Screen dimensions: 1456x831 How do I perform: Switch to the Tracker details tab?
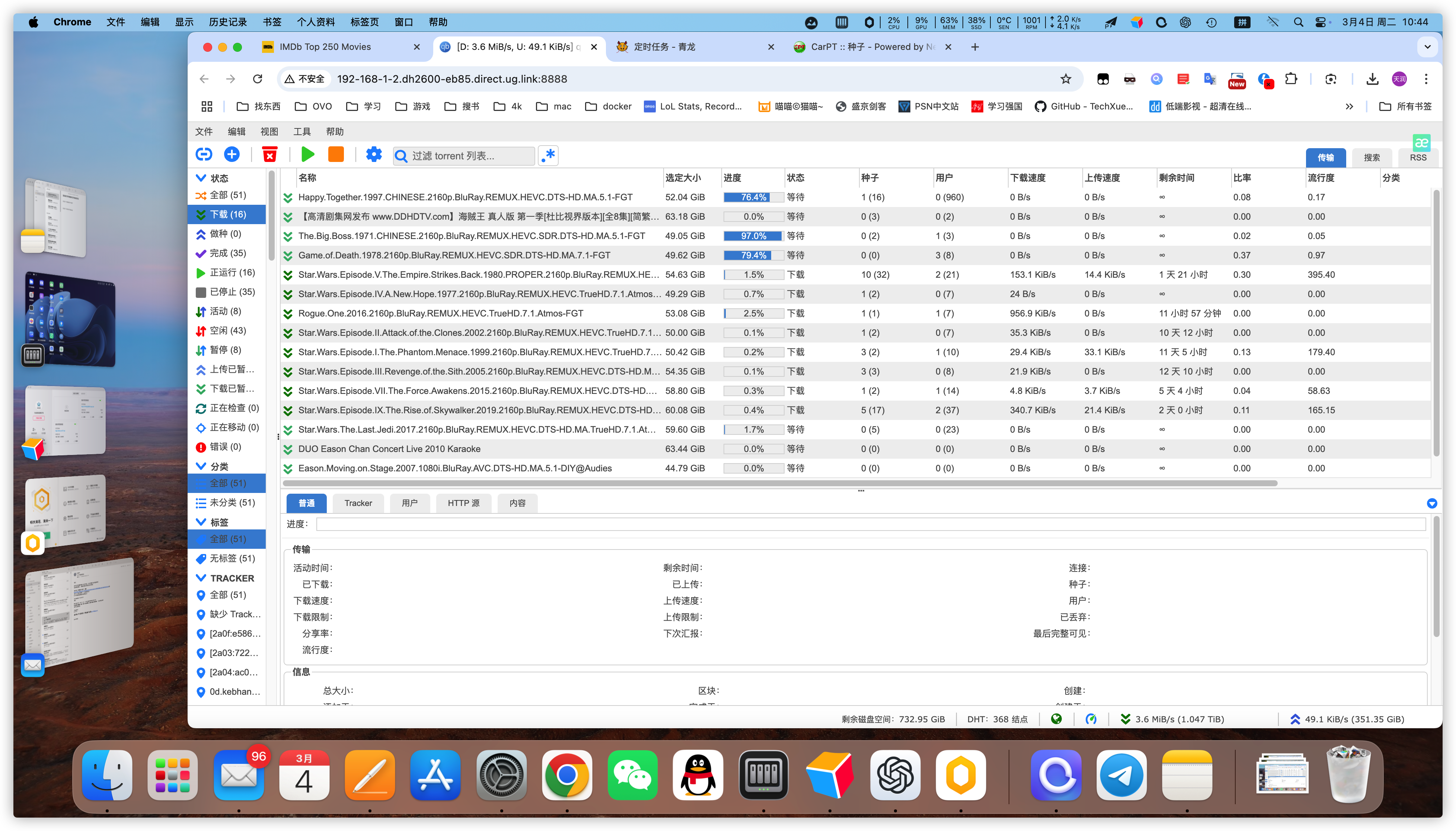tap(358, 503)
